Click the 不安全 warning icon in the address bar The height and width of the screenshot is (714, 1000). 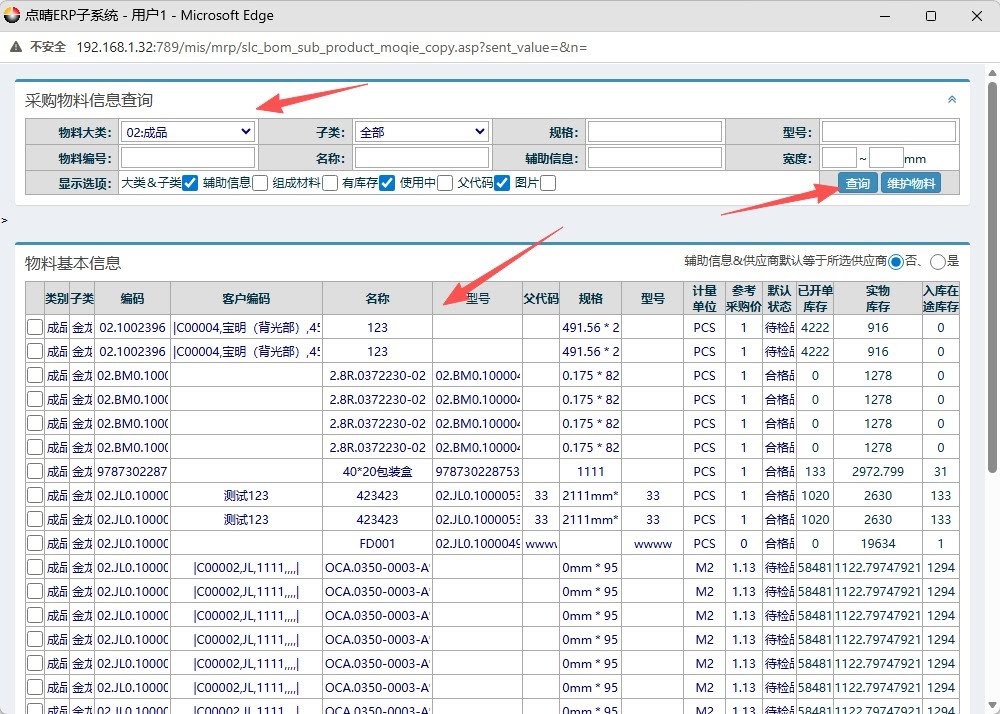coord(16,47)
